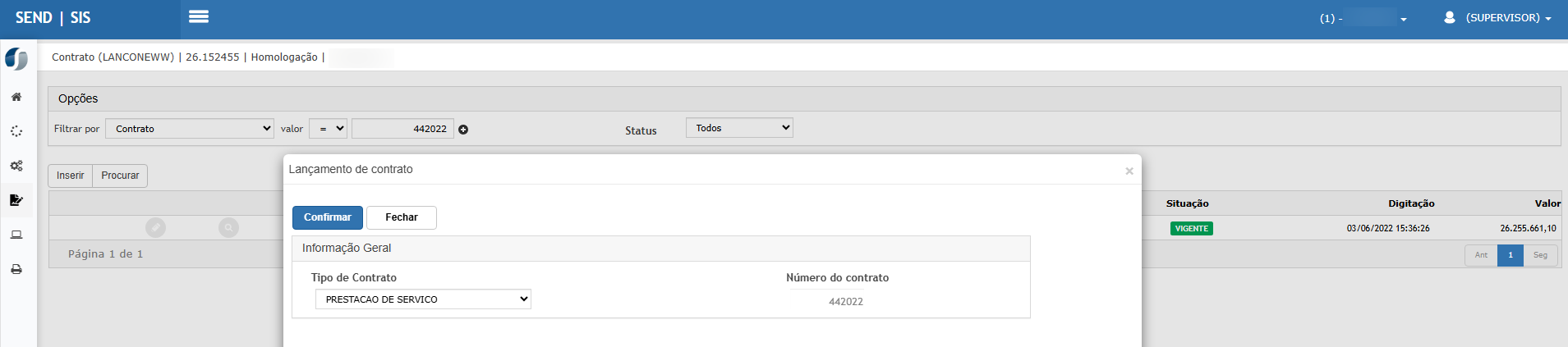Click the filter value field 442022
The width and height of the screenshot is (1568, 347).
coord(402,129)
